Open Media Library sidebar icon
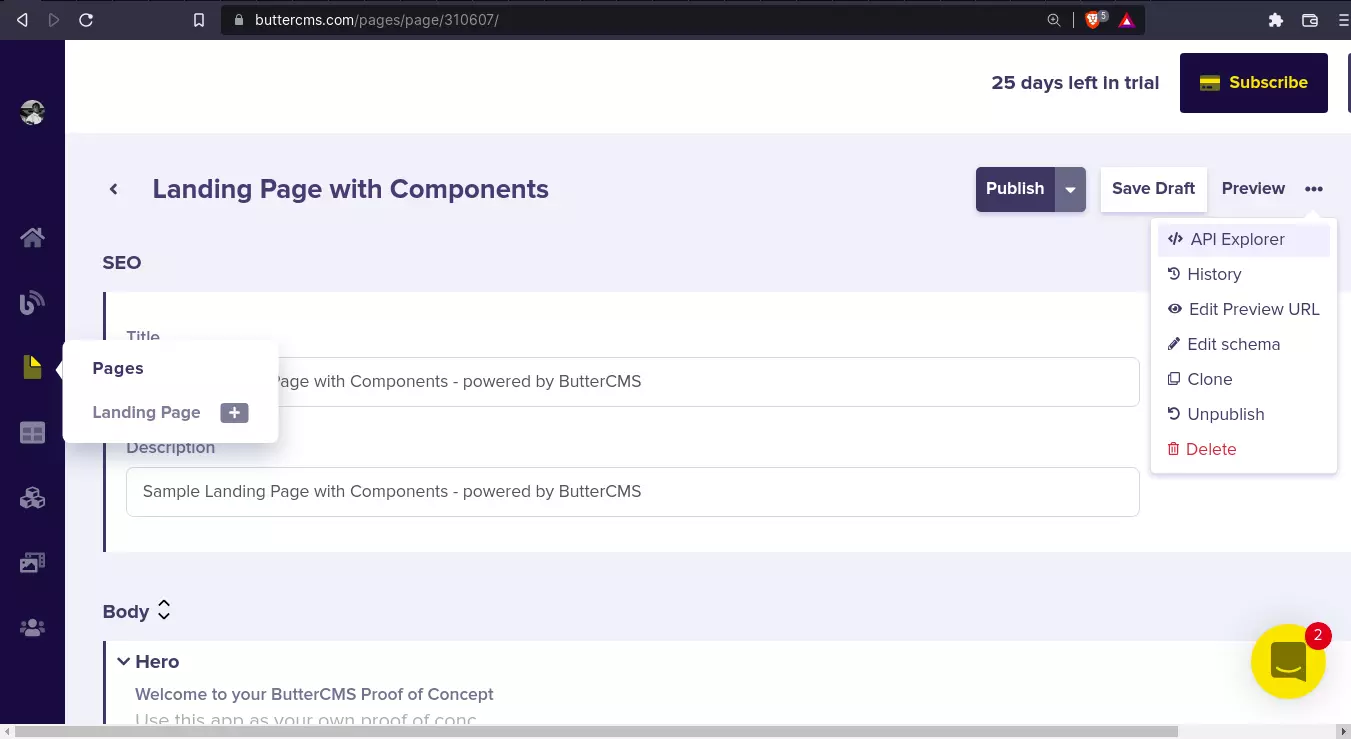 [32, 563]
